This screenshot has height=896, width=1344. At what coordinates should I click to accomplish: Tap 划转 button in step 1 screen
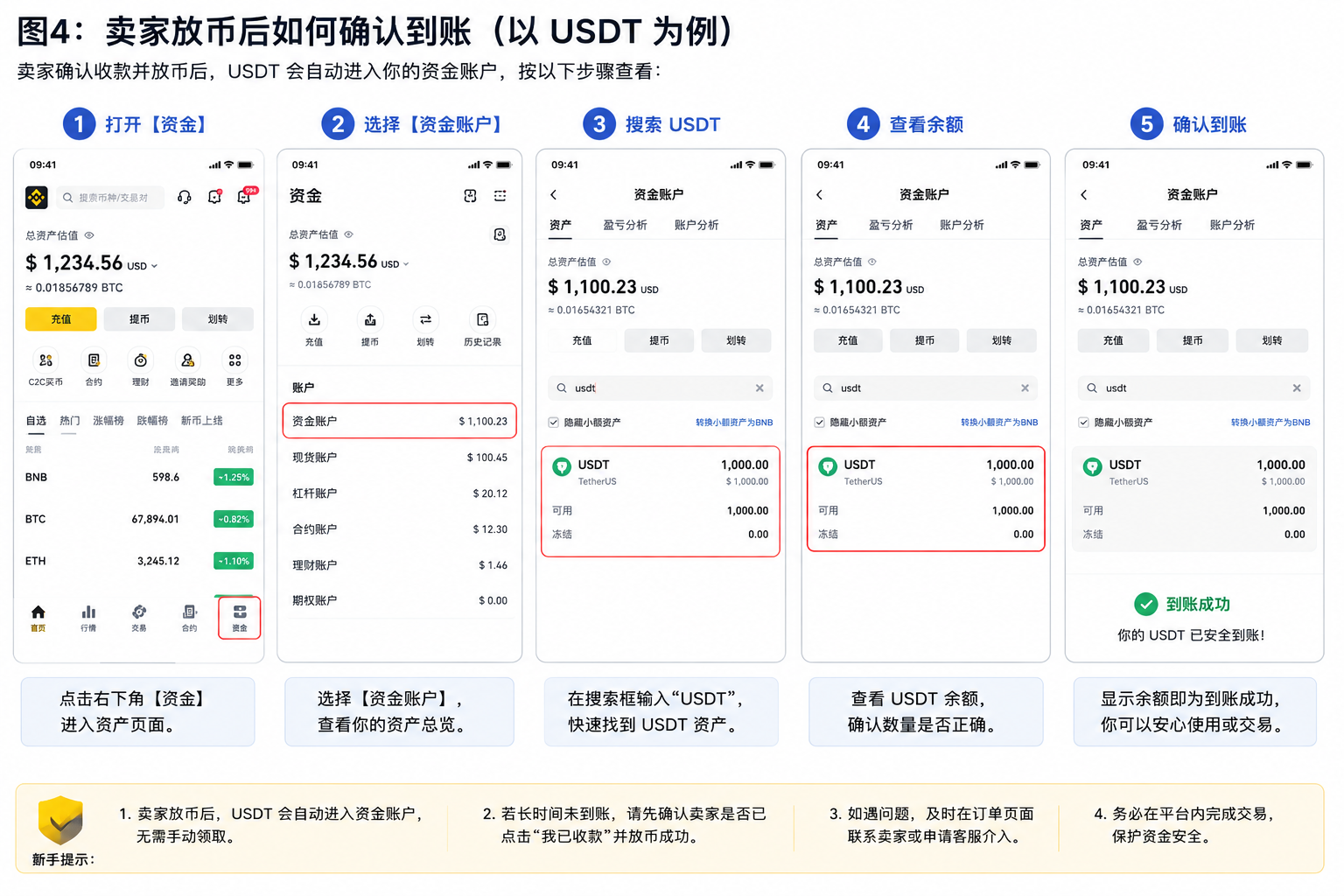pyautogui.click(x=218, y=319)
